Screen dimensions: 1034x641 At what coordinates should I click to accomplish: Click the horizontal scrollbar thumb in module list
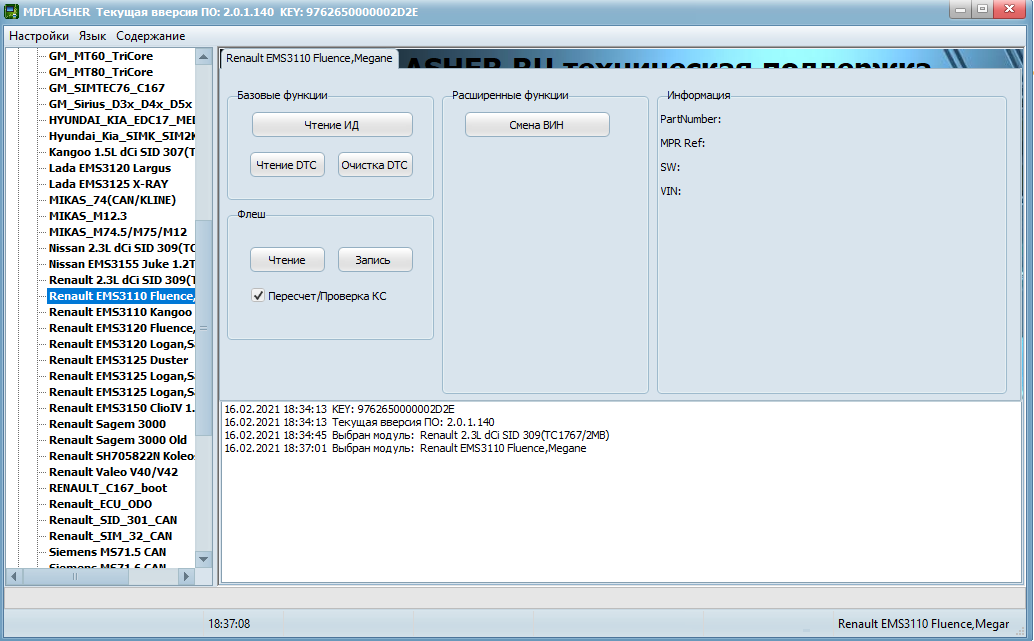point(75,576)
